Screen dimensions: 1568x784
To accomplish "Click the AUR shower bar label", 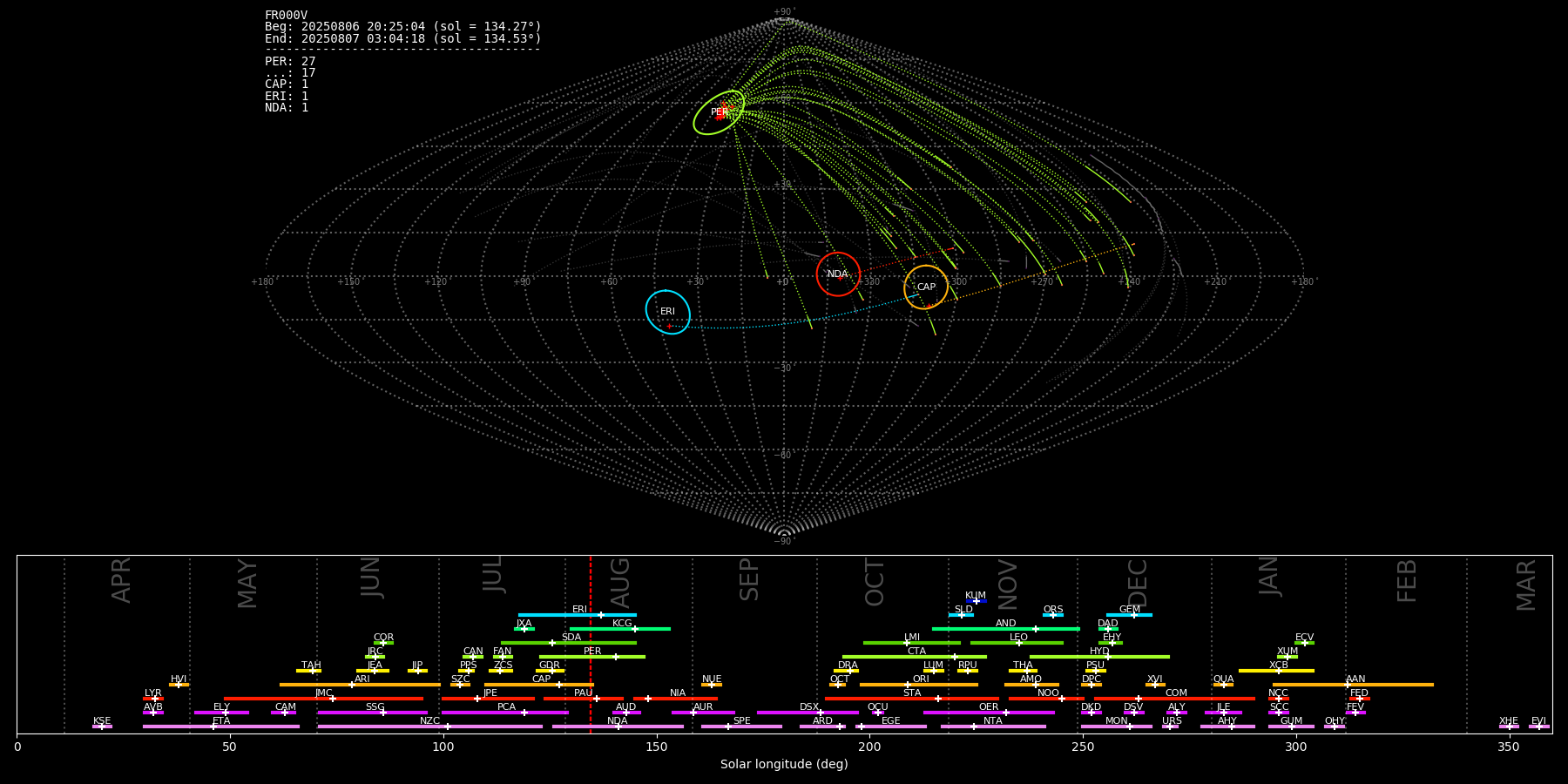I will (703, 707).
